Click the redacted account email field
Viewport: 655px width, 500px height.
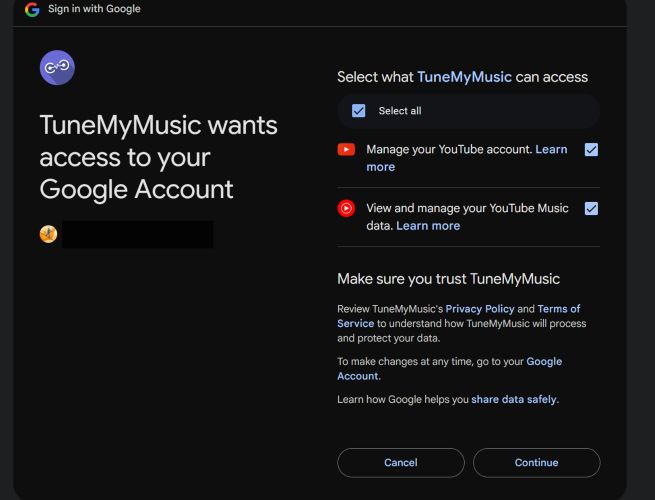[x=137, y=234]
